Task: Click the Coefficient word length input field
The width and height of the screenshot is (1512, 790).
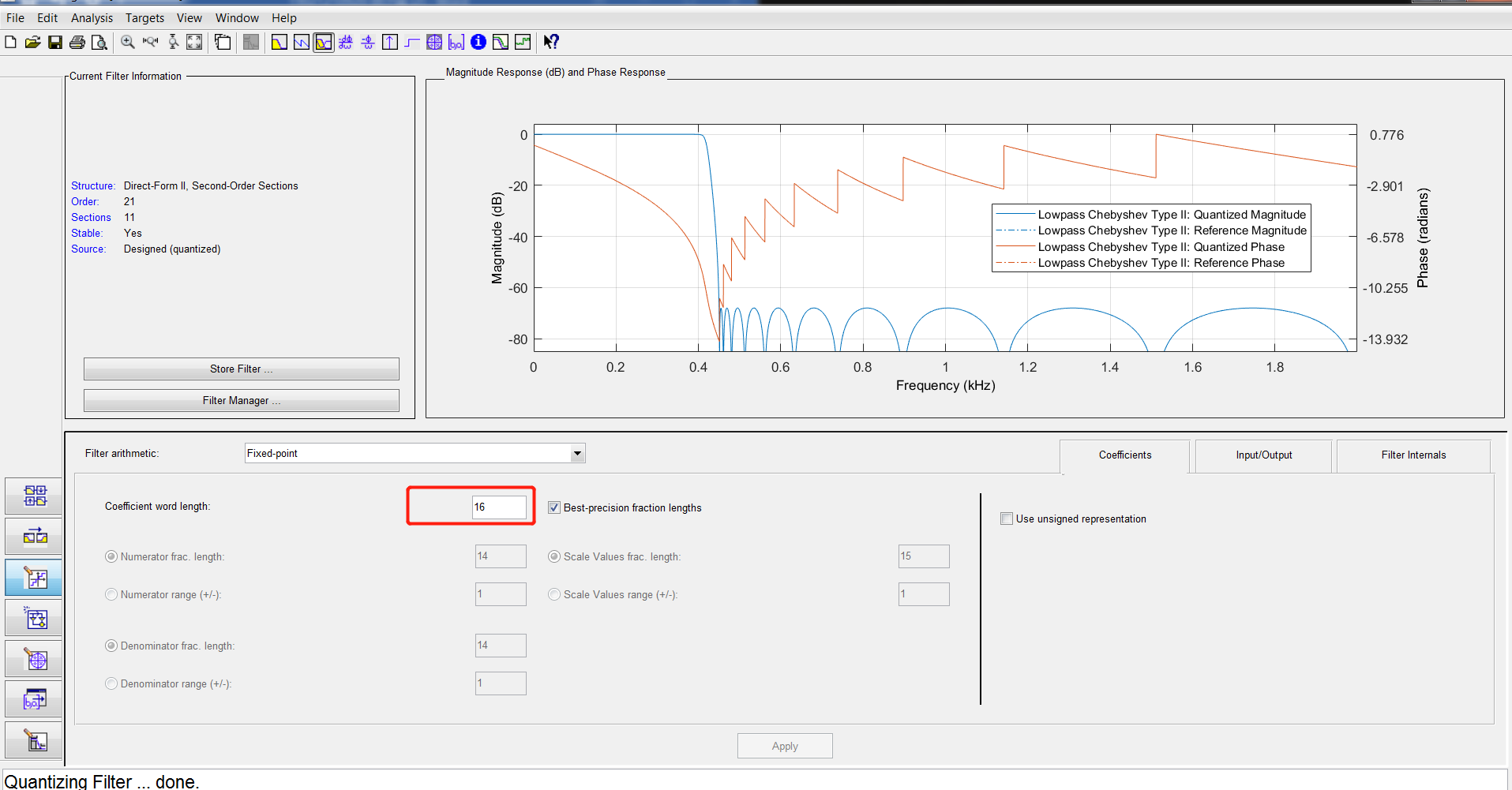Action: pyautogui.click(x=499, y=507)
